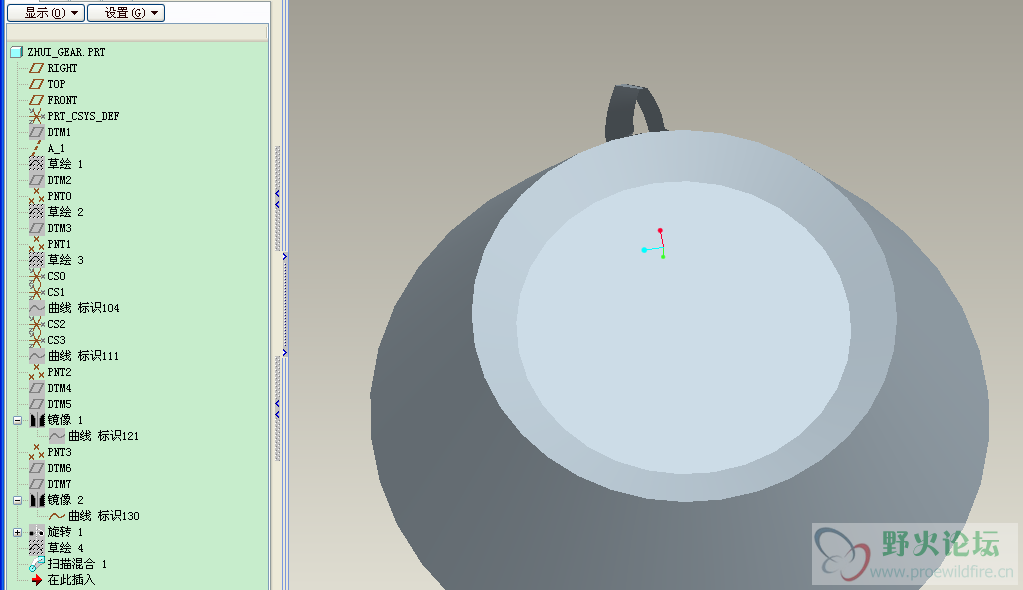Click the 镜像 2 mirror feature icon
The height and width of the screenshot is (590, 1023).
(37, 500)
